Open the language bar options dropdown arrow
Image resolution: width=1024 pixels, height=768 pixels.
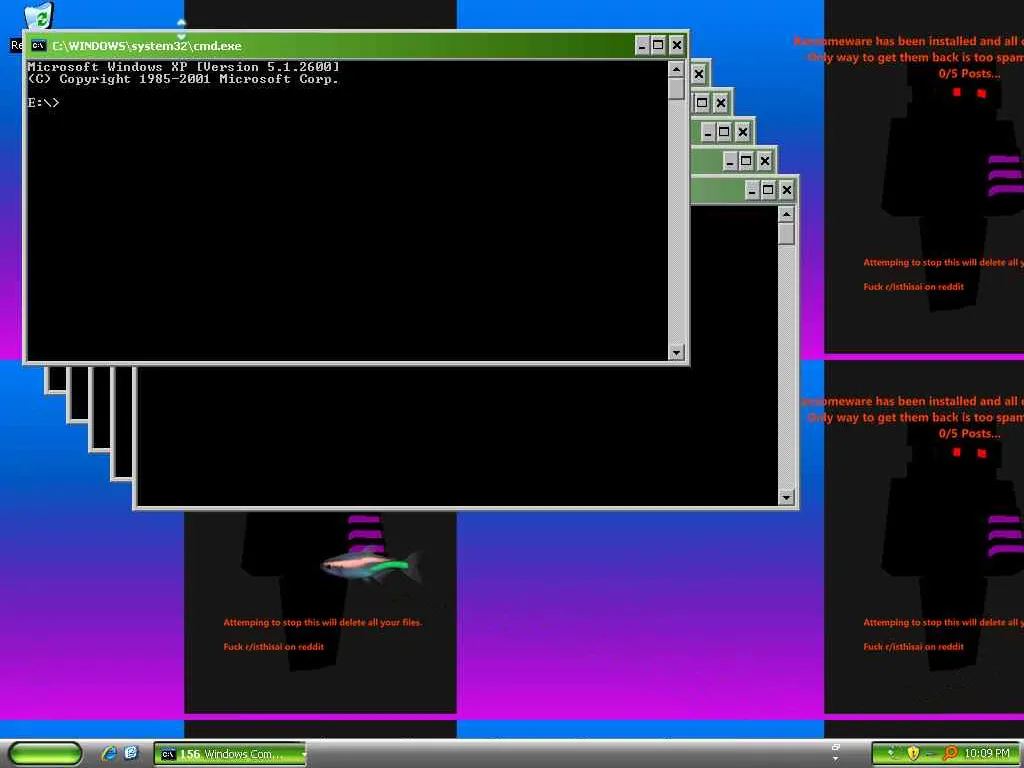pyautogui.click(x=835, y=760)
